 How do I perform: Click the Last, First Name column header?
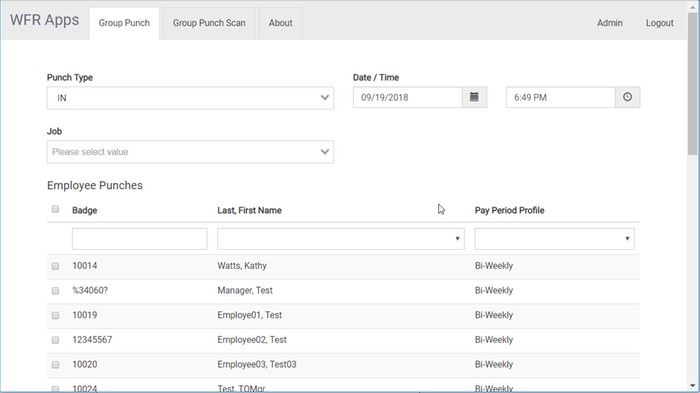pyautogui.click(x=250, y=210)
